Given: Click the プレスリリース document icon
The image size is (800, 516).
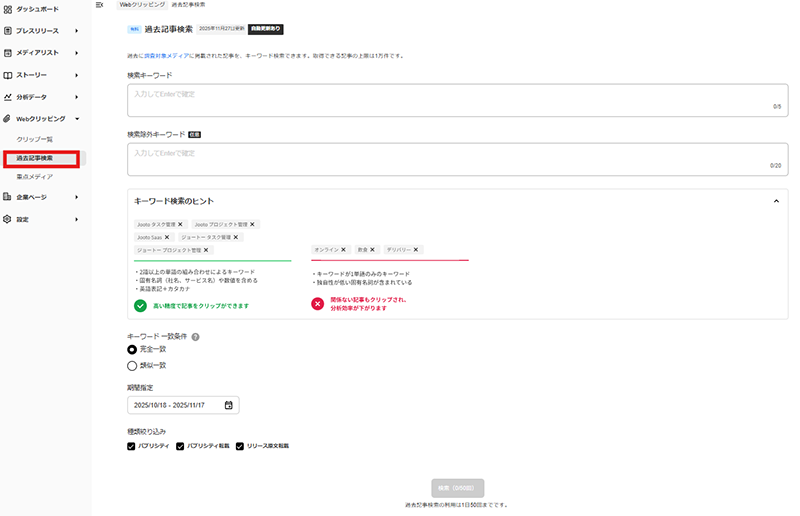Looking at the screenshot, I should tap(8, 31).
